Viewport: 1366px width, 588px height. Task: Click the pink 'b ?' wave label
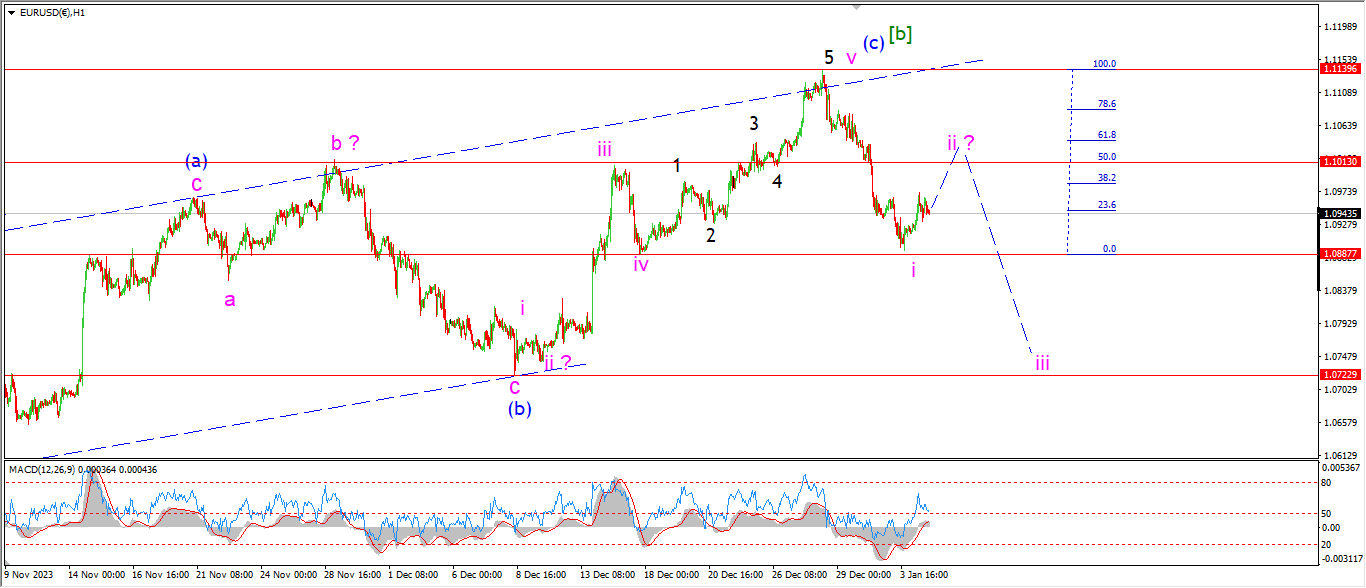tap(345, 143)
